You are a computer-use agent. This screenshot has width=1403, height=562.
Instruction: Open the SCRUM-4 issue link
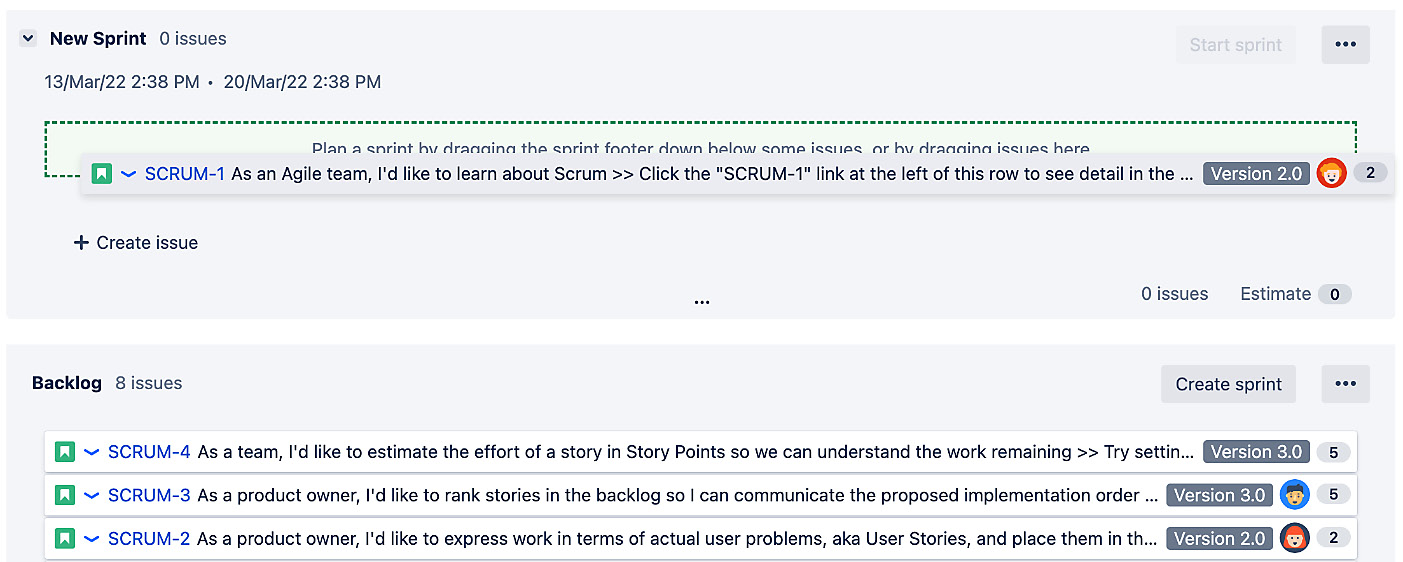149,452
